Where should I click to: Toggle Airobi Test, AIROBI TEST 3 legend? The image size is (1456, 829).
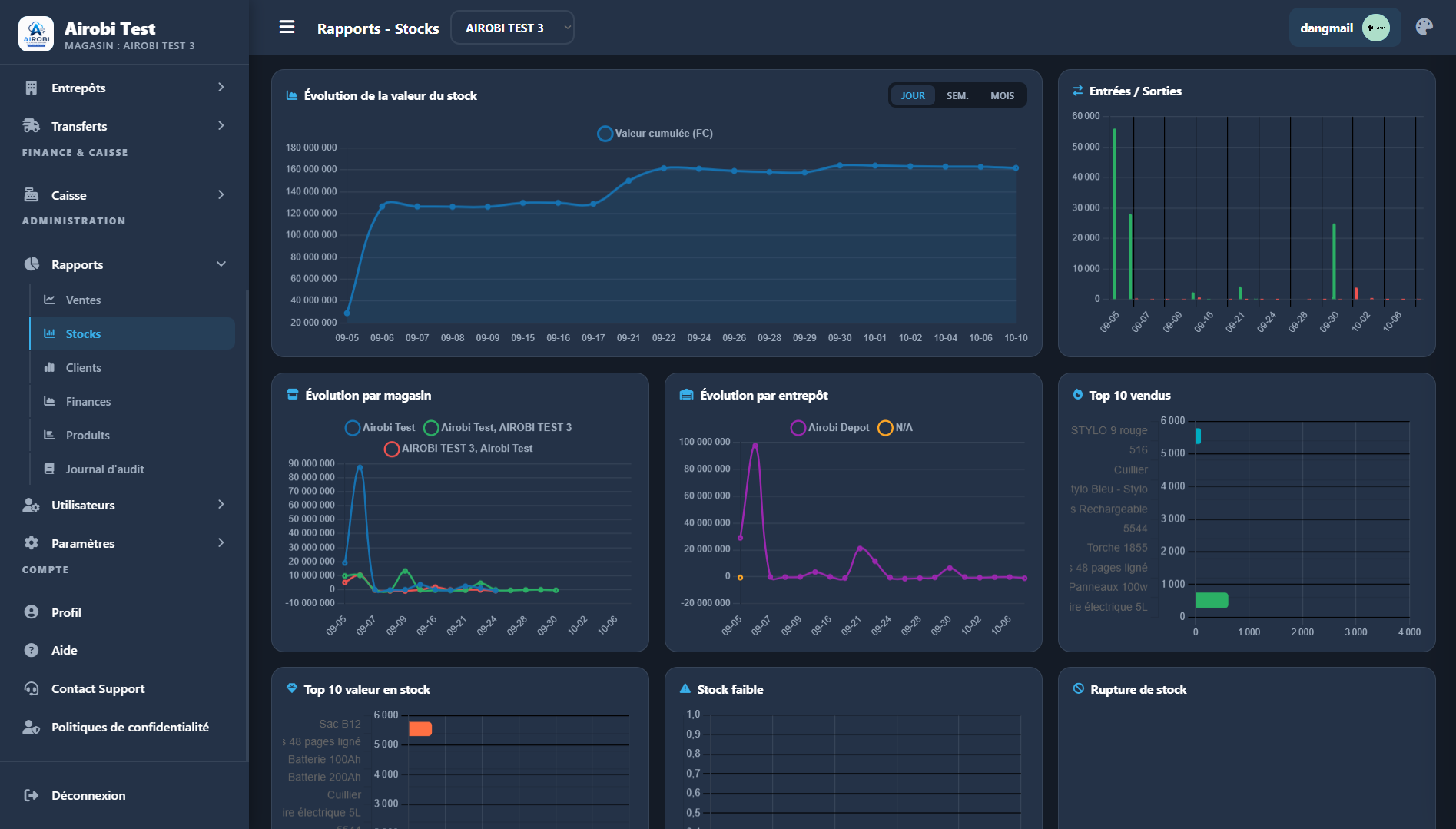tap(498, 427)
